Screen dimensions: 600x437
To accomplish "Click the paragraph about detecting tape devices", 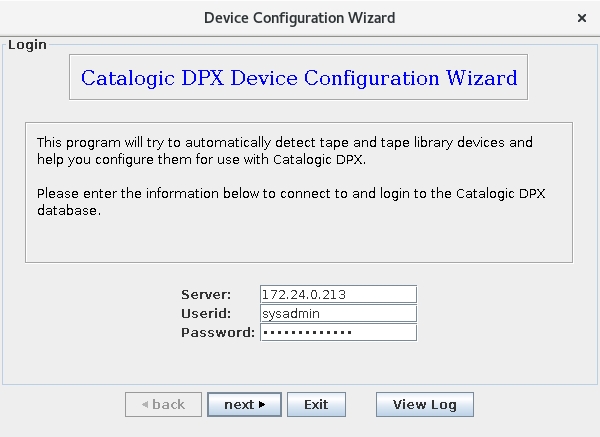I will tap(285, 151).
